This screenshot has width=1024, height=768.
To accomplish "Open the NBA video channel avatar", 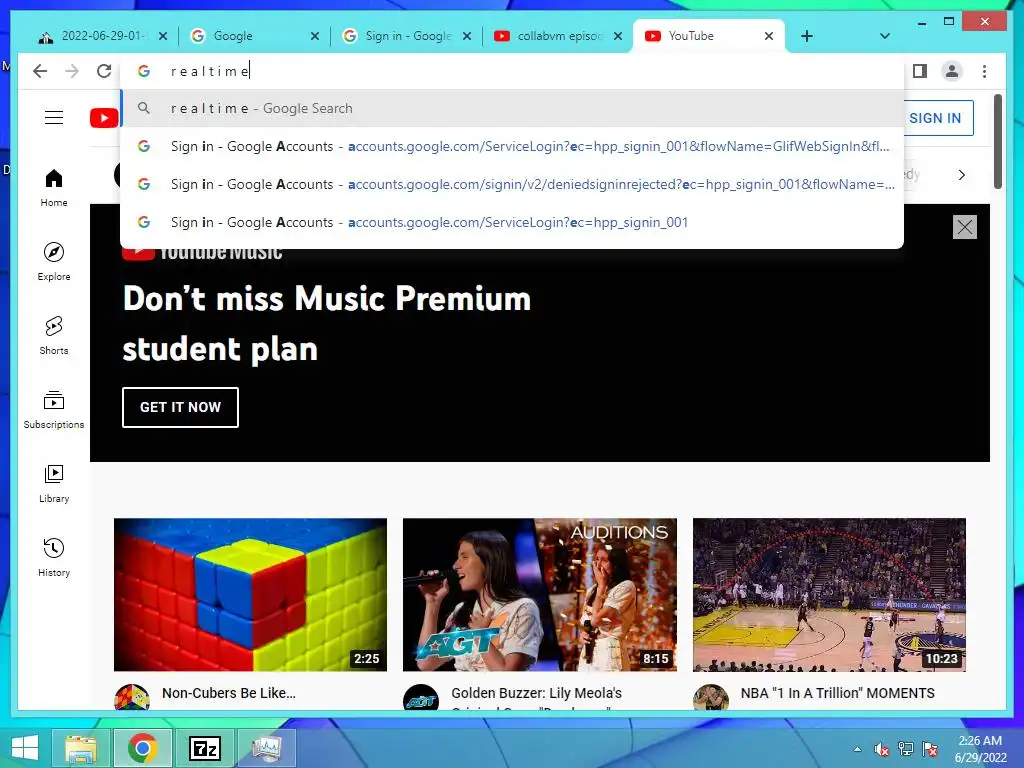I will pos(711,698).
